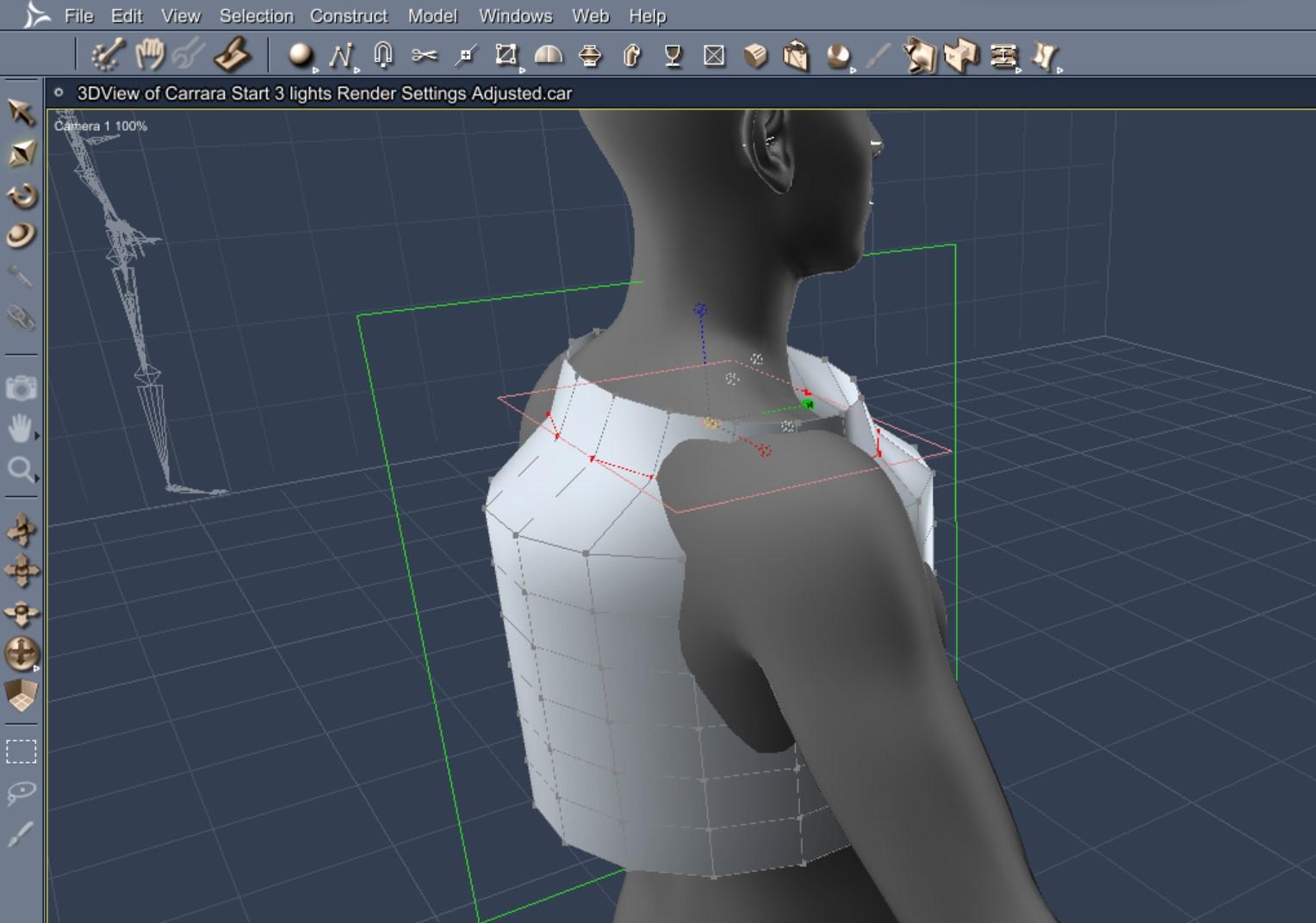Select the scissors cut tool
This screenshot has height=923, width=1316.
(x=424, y=56)
